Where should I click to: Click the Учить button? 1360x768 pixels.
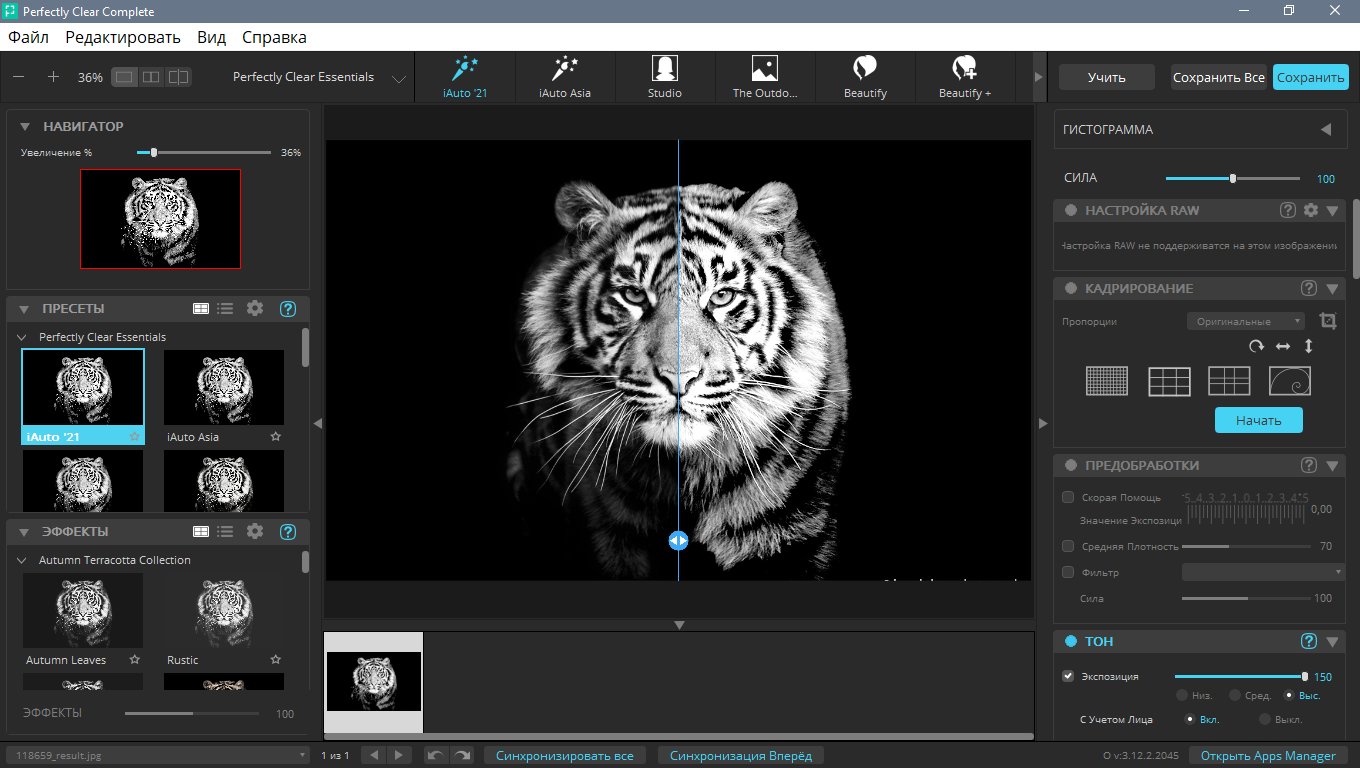[1107, 77]
